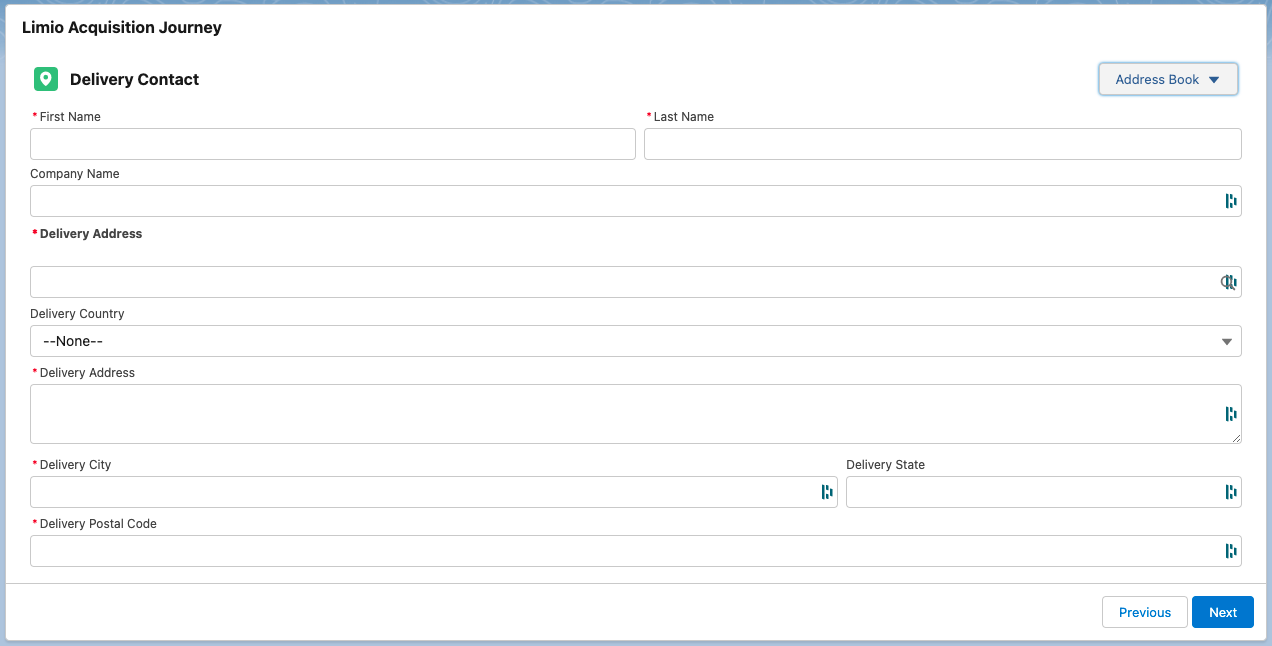Screen dimensions: 1272x646
Task: Click into the multiline Delivery Address textarea
Action: [600, 413]
